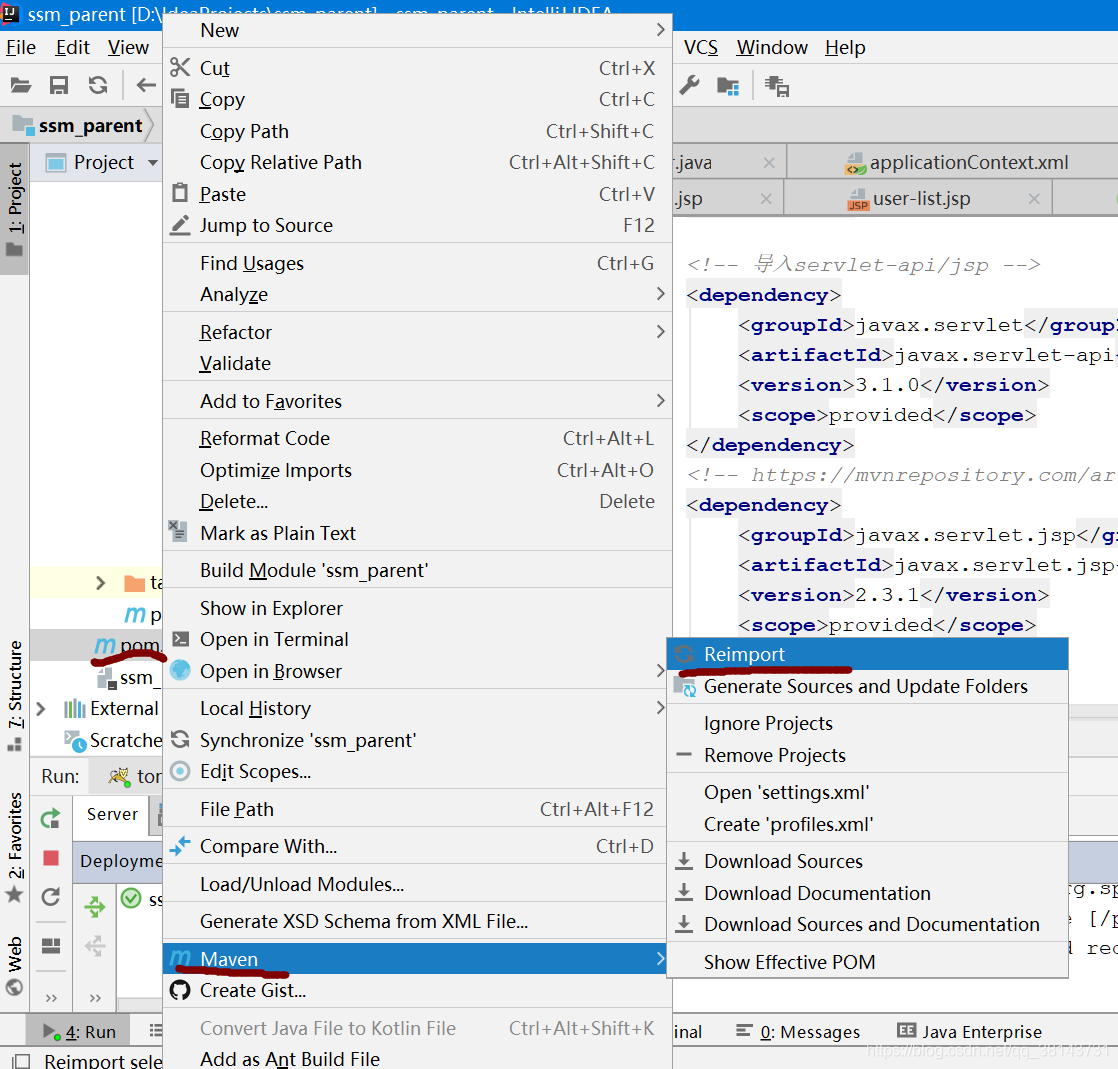Image resolution: width=1118 pixels, height=1069 pixels.
Task: Switch to the Server tab in Run
Action: (112, 814)
